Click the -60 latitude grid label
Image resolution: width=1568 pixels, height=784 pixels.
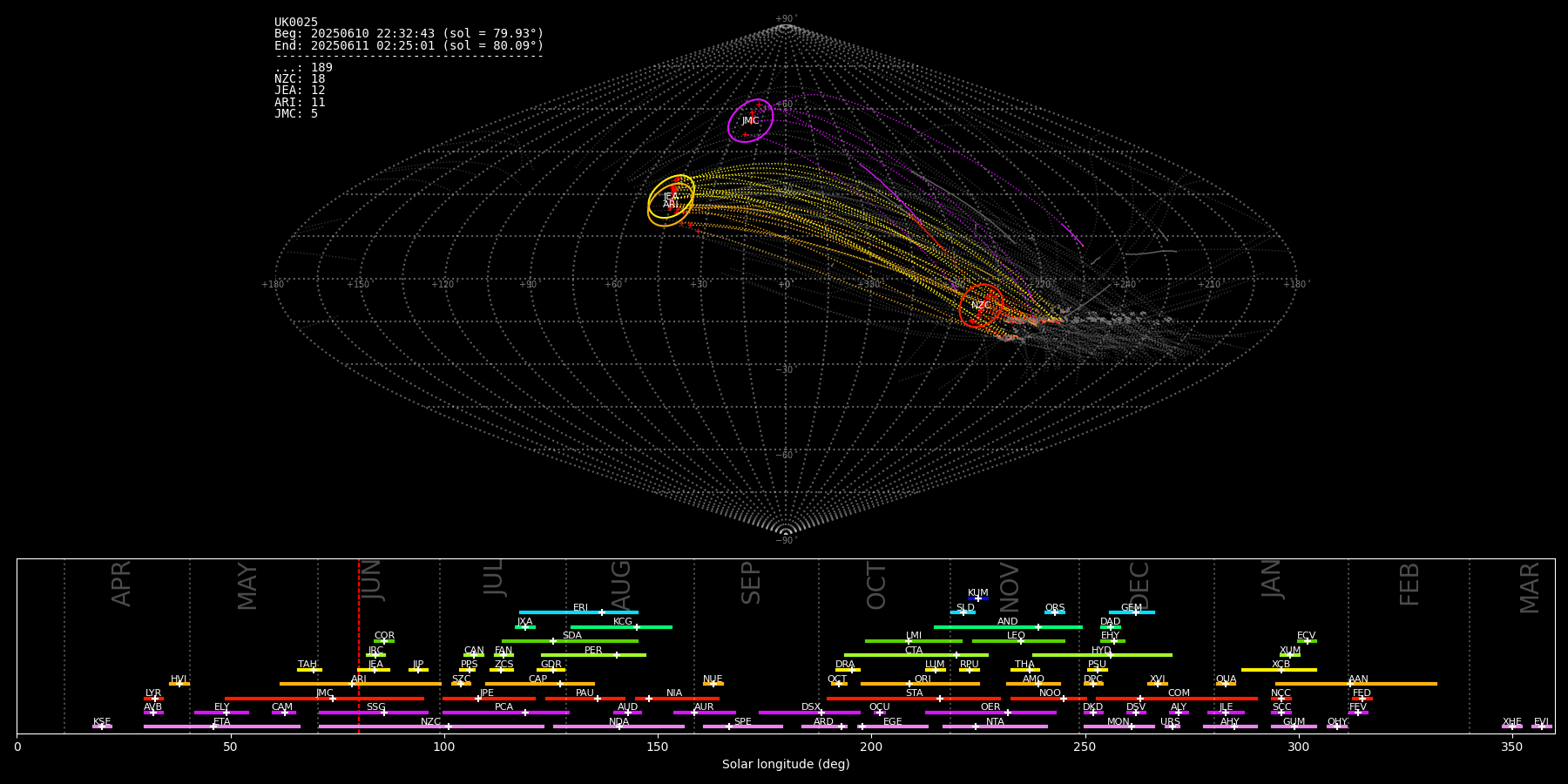(785, 455)
